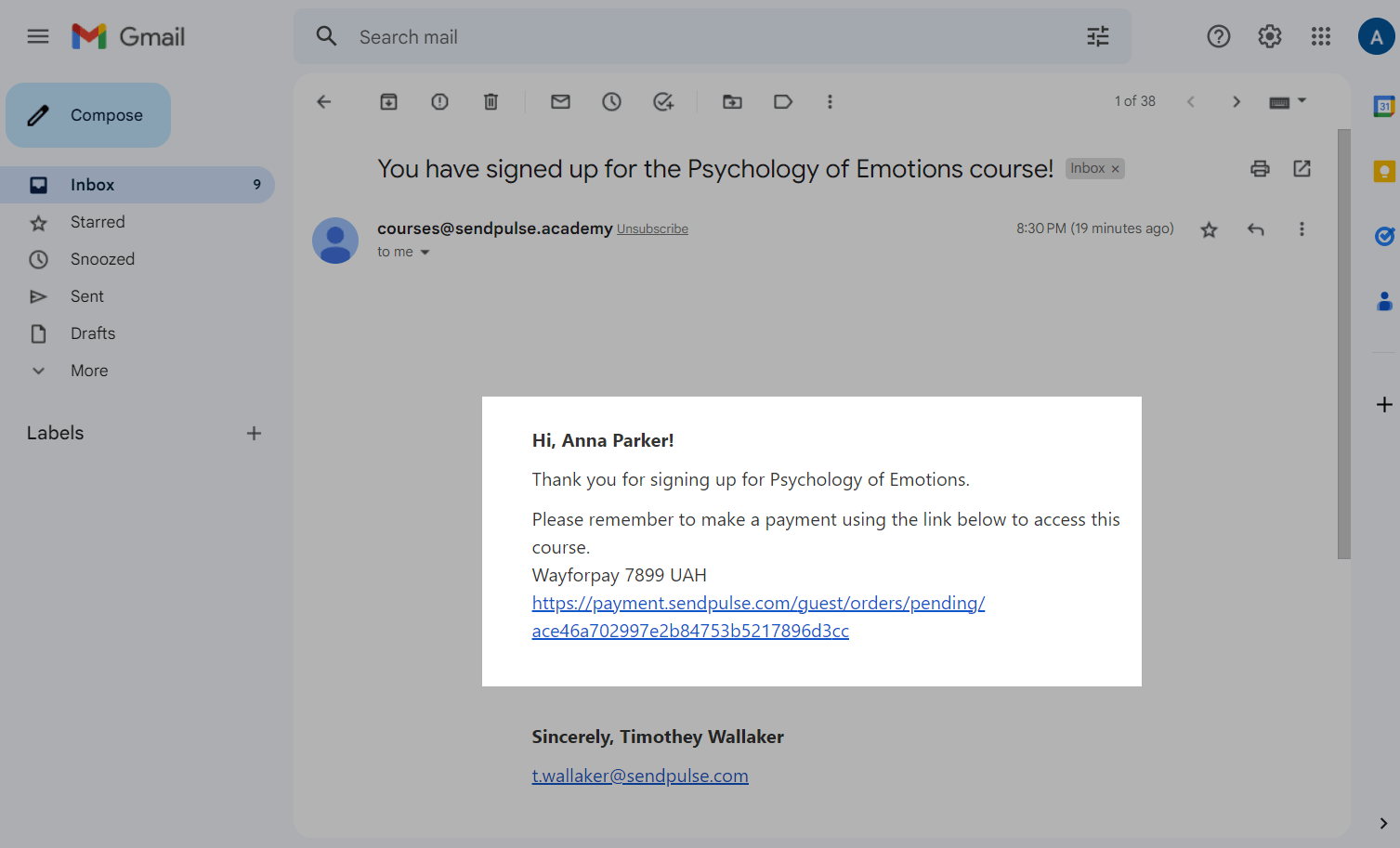Click in the Search mail field
The image size is (1400, 848).
(x=712, y=36)
